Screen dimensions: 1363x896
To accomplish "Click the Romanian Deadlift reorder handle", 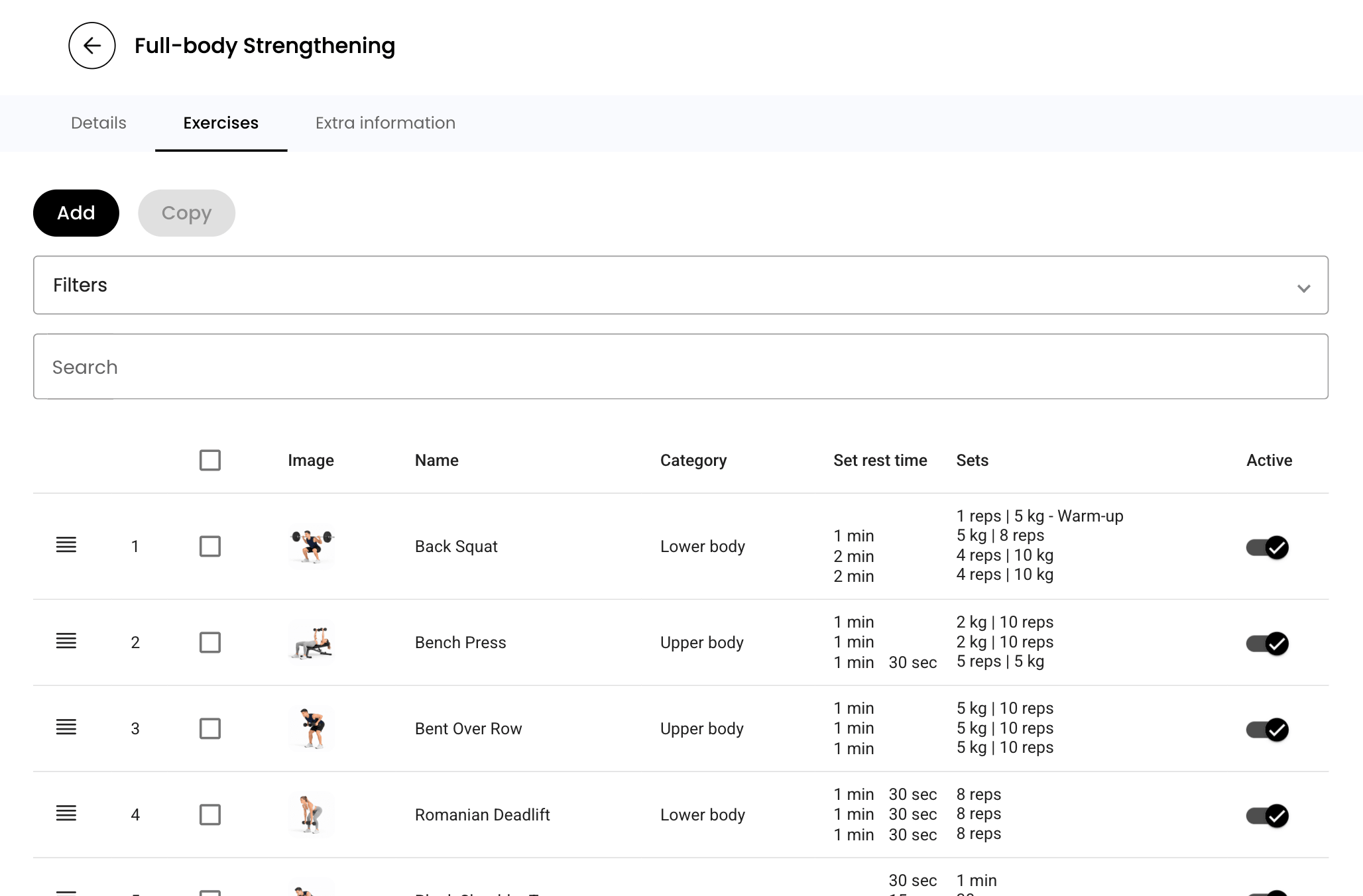I will point(66,814).
